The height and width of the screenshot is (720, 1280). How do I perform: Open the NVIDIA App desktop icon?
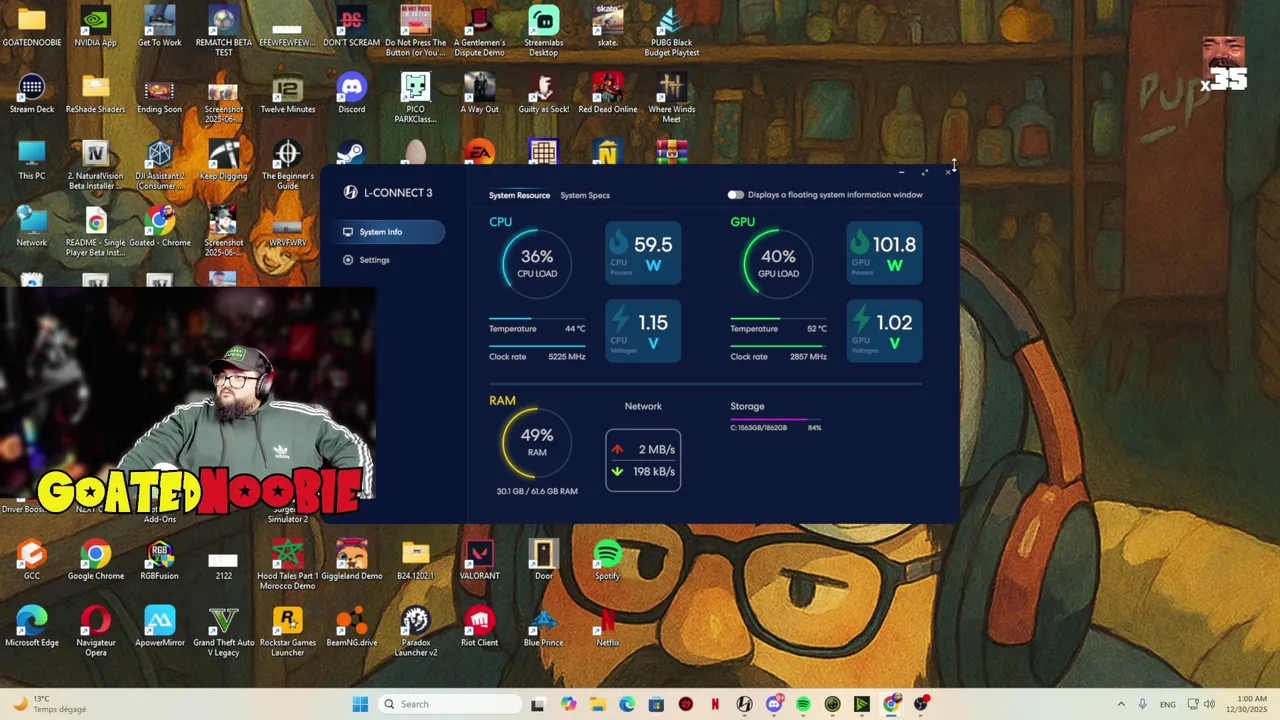click(95, 27)
